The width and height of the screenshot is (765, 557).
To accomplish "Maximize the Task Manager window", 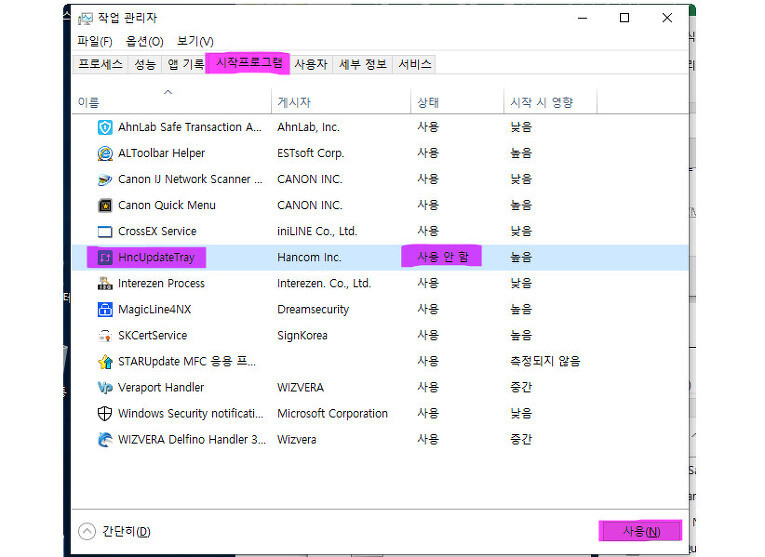I will click(624, 18).
